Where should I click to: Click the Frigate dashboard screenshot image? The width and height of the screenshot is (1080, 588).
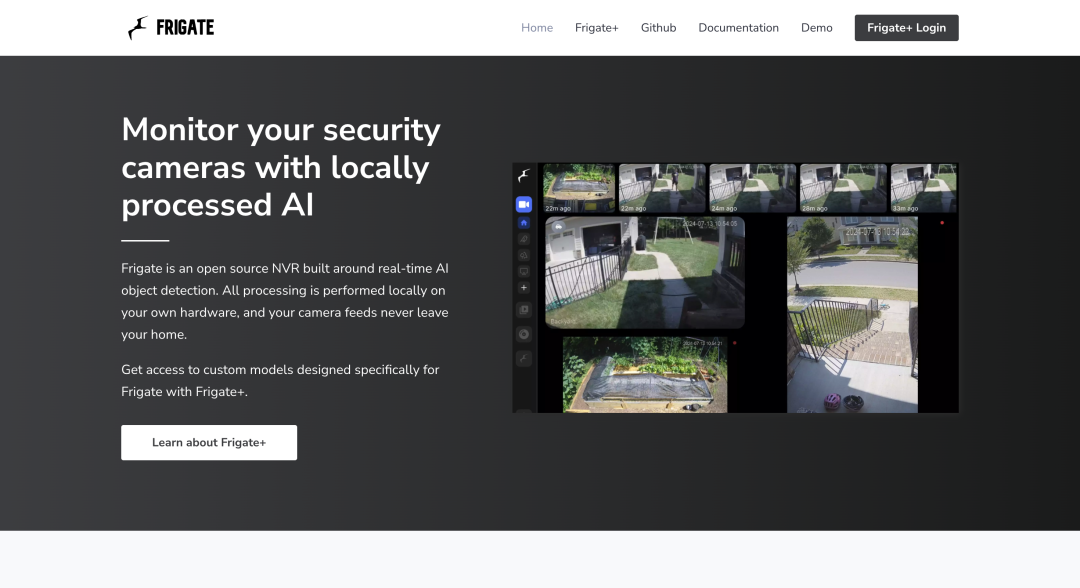pyautogui.click(x=735, y=288)
